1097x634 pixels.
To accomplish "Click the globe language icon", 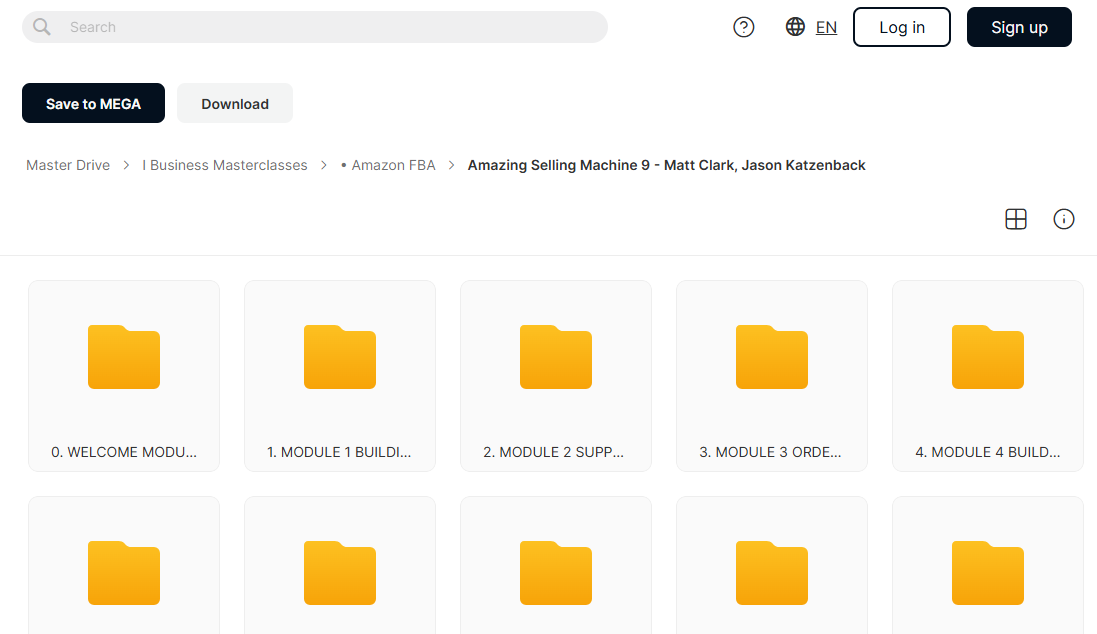I will point(795,27).
